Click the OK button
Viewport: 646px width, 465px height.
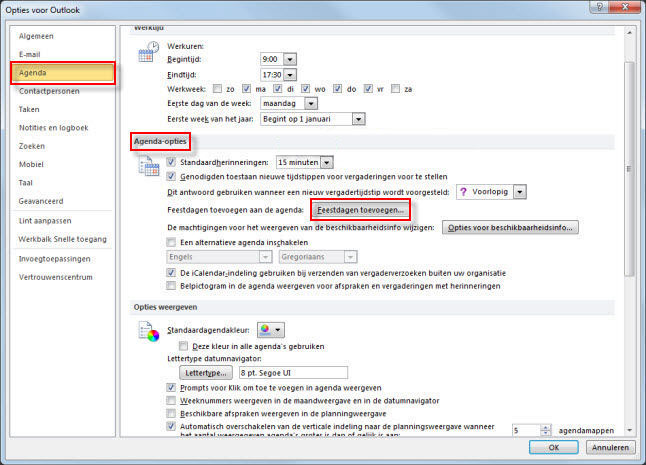click(554, 447)
